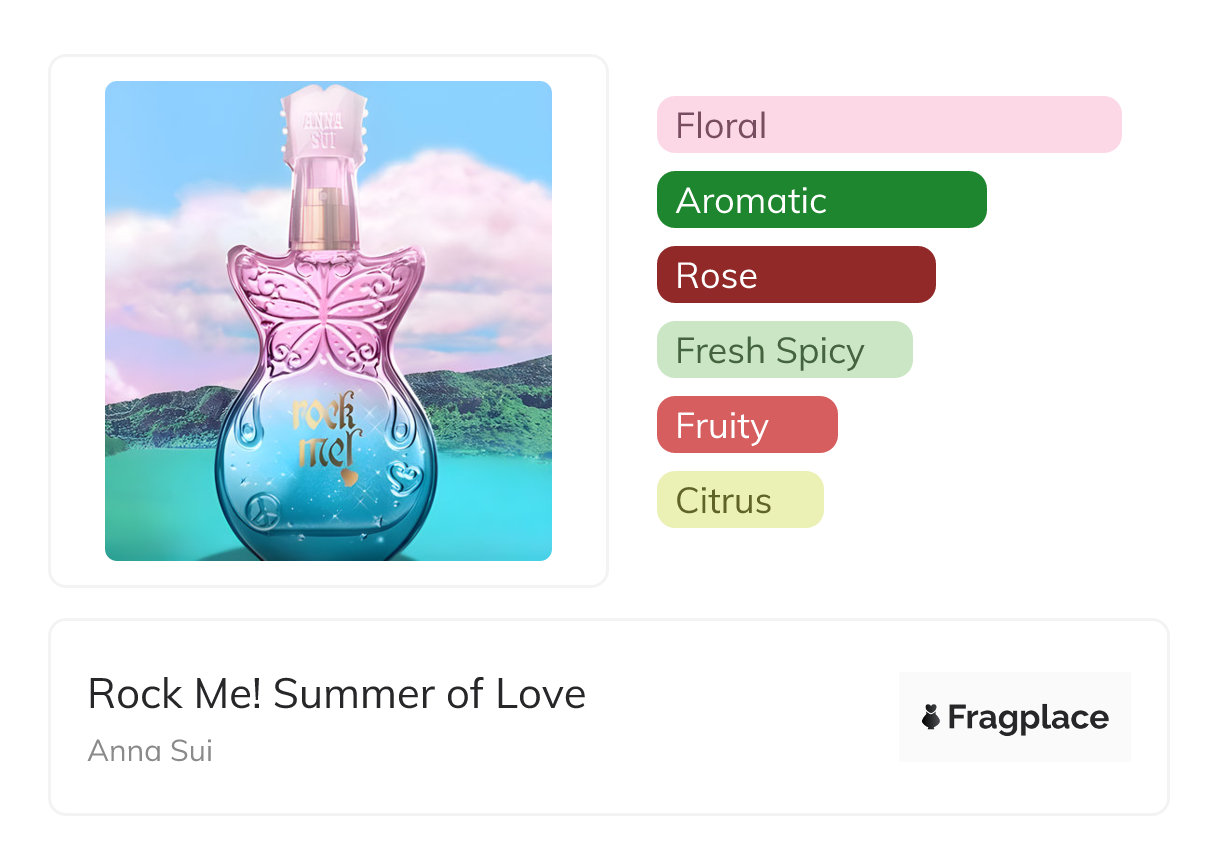Choose the Citrus accord bar
Viewport: 1218px width, 864px height.
coord(739,500)
